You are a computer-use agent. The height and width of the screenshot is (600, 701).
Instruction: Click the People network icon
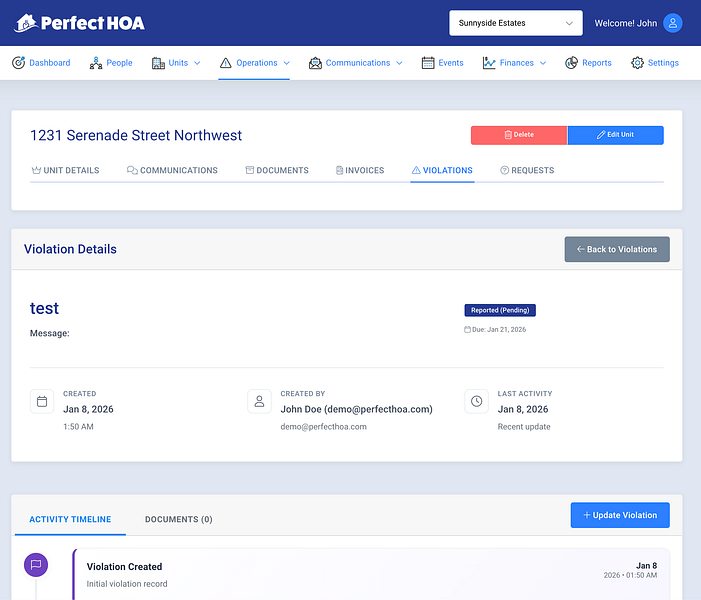click(96, 63)
